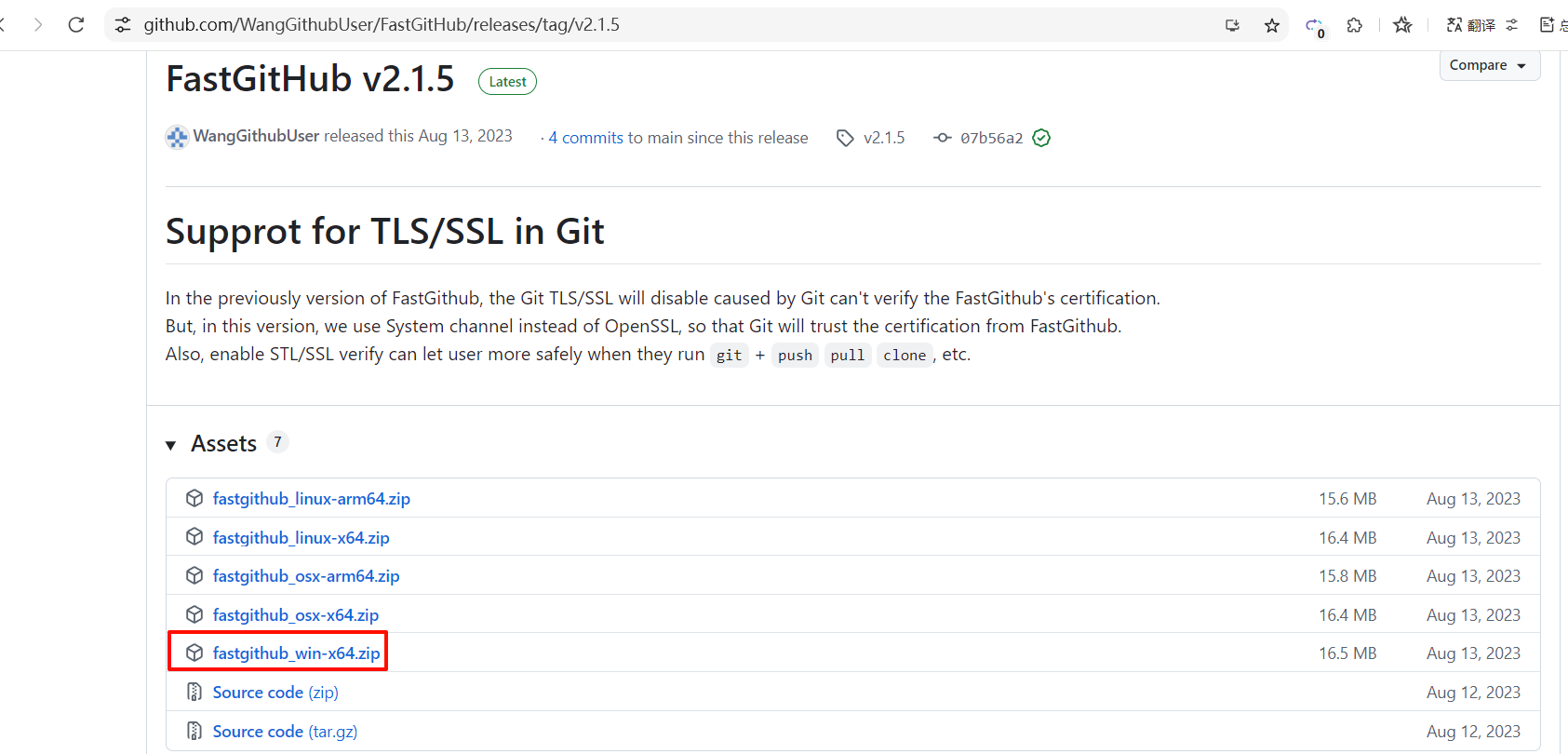Click the browser forward arrow
The height and width of the screenshot is (754, 1568).
(38, 25)
